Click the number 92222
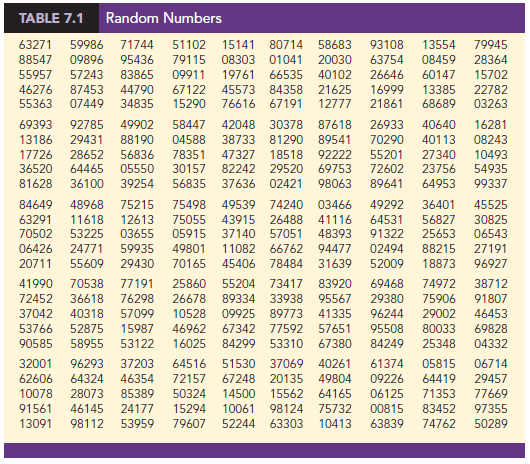Image resolution: width=530 pixels, height=464 pixels. click(335, 155)
